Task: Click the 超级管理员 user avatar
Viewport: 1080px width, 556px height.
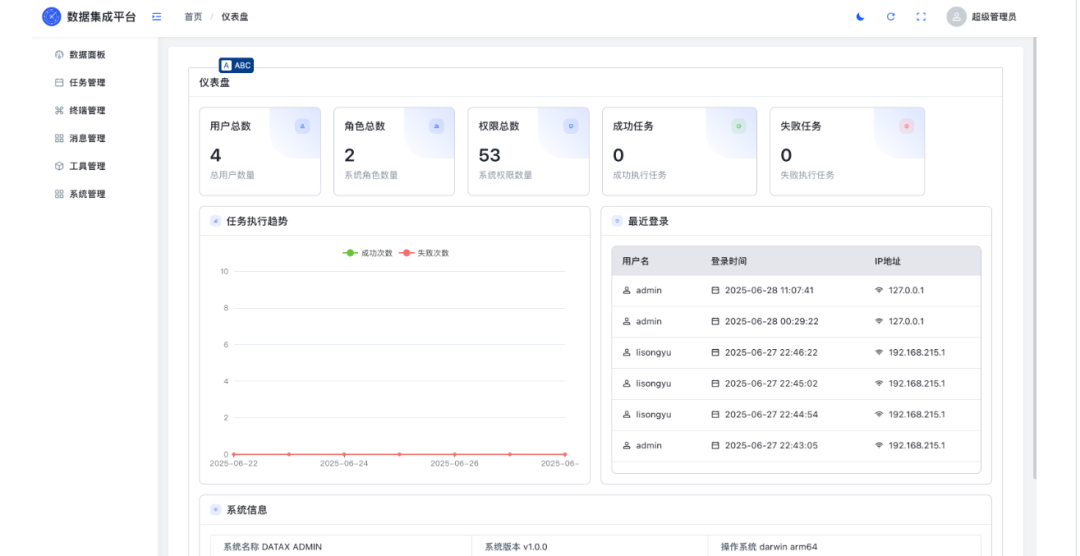Action: pos(956,17)
